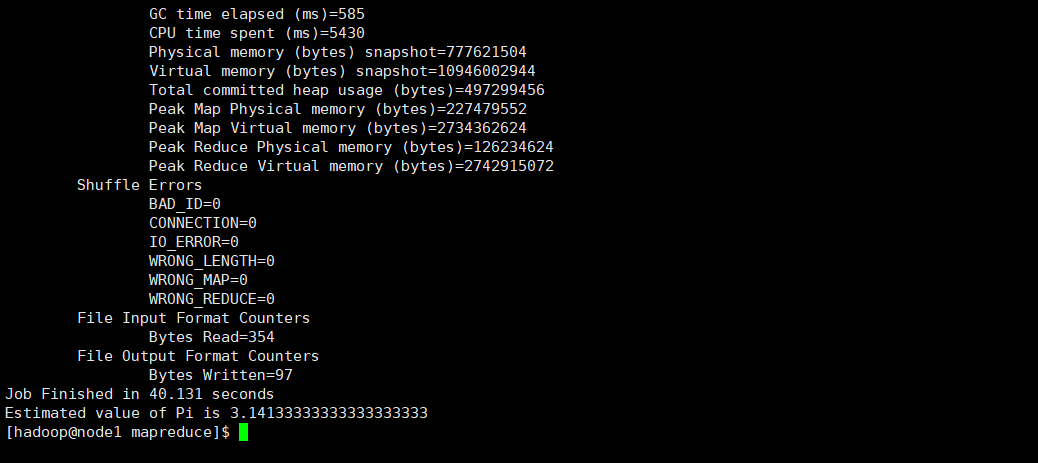Click the Job Finished in 40.131 seconds line
This screenshot has width=1038, height=463.
139,394
